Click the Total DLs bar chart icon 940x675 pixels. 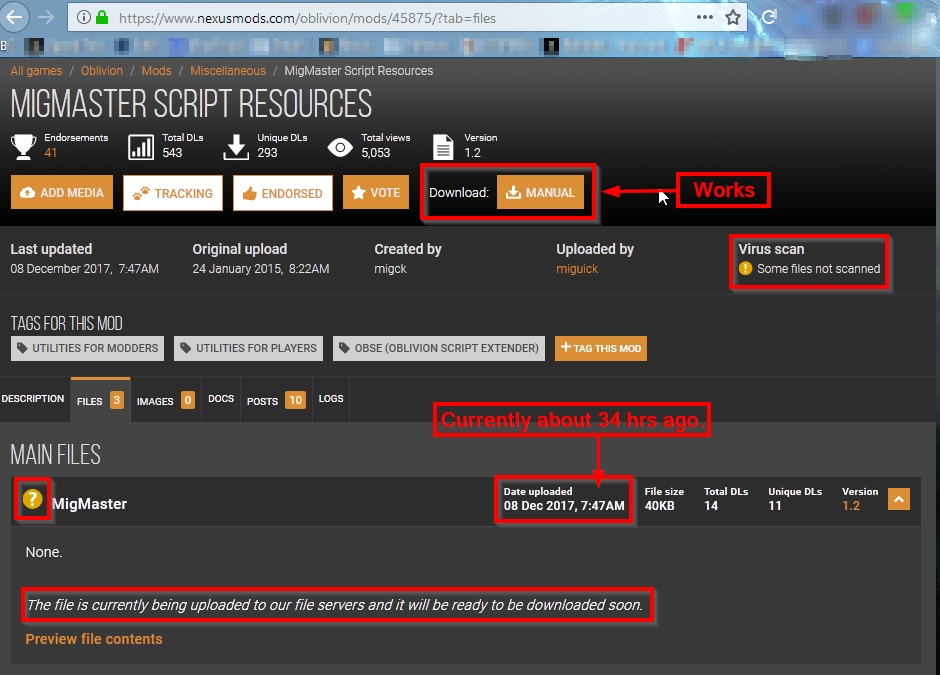[x=141, y=147]
